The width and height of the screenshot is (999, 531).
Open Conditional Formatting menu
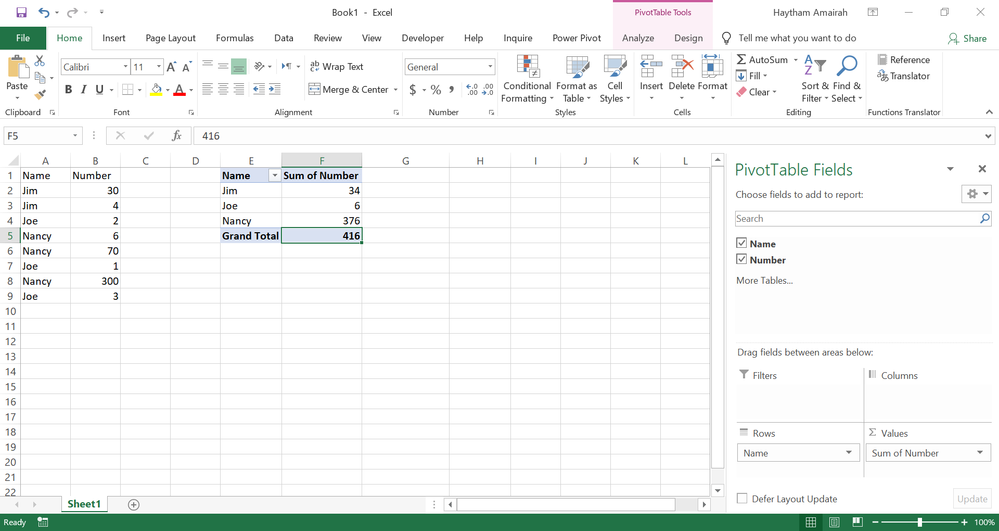(526, 80)
